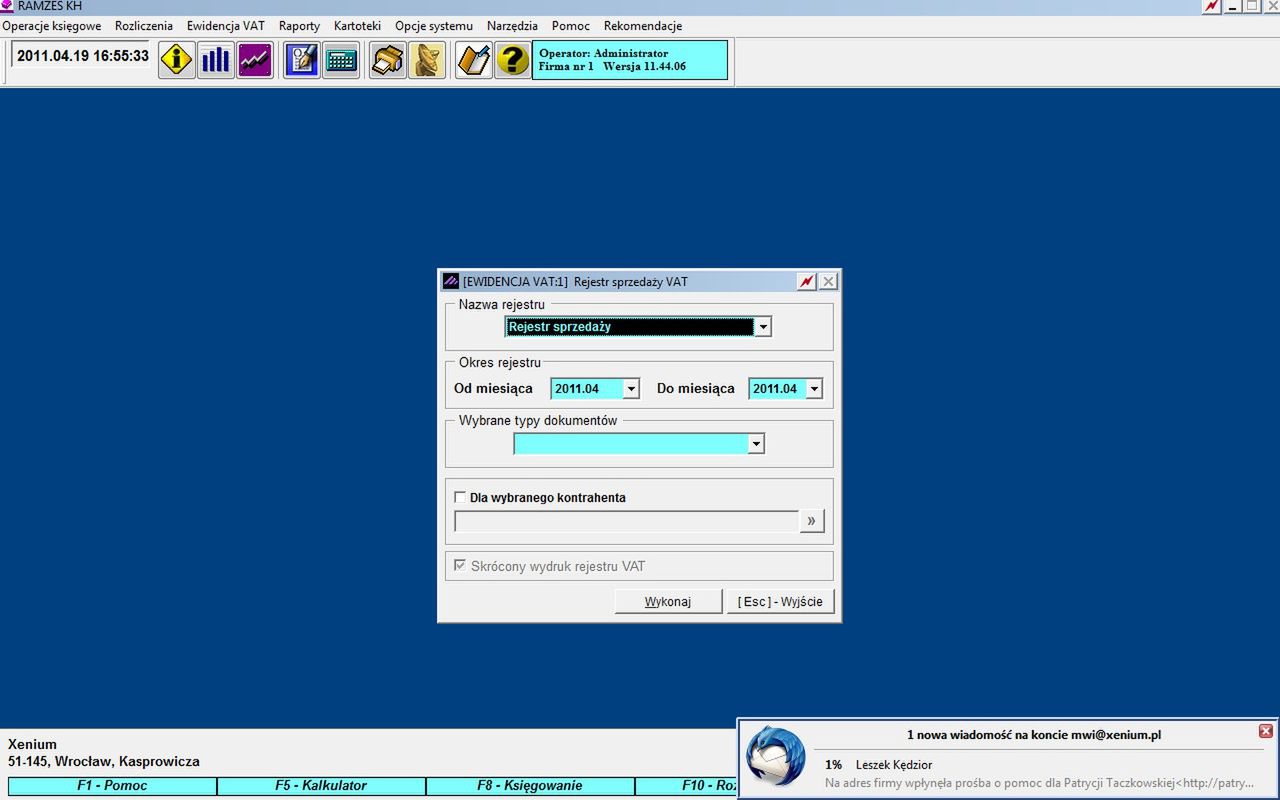Open message from Leszek Kędzior in notification

(x=894, y=765)
